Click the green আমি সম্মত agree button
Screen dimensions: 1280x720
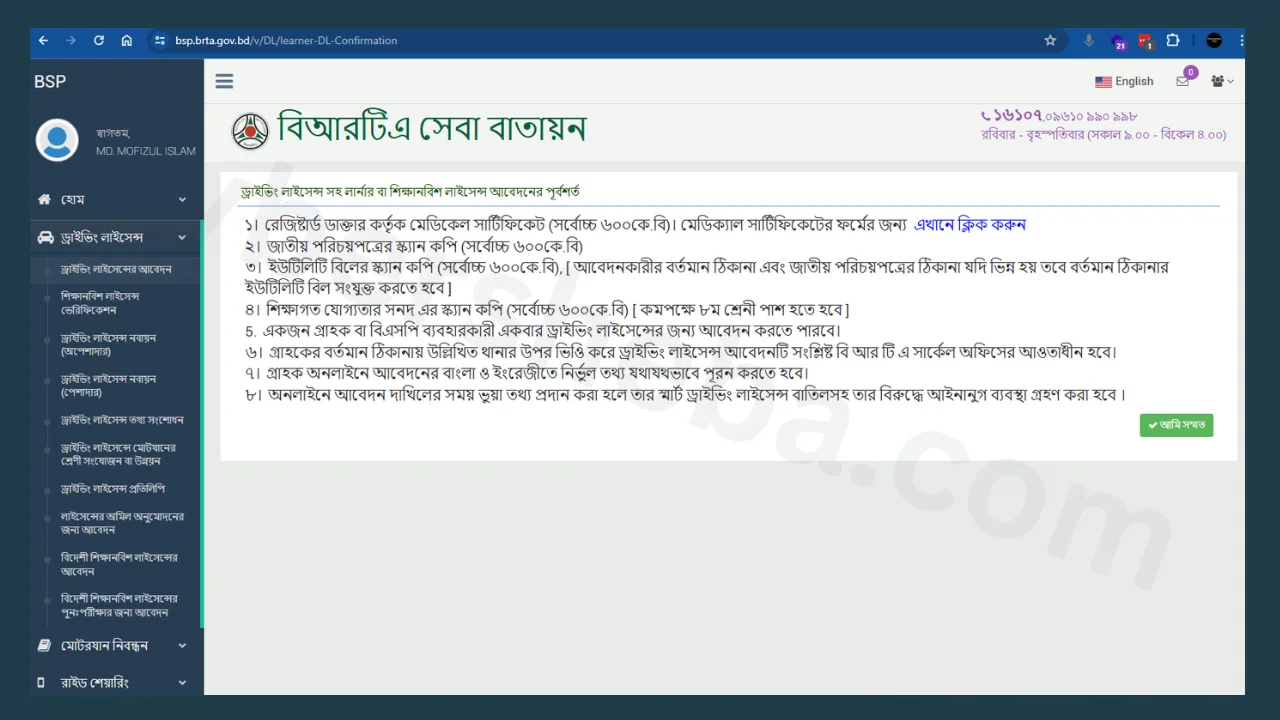(1176, 424)
